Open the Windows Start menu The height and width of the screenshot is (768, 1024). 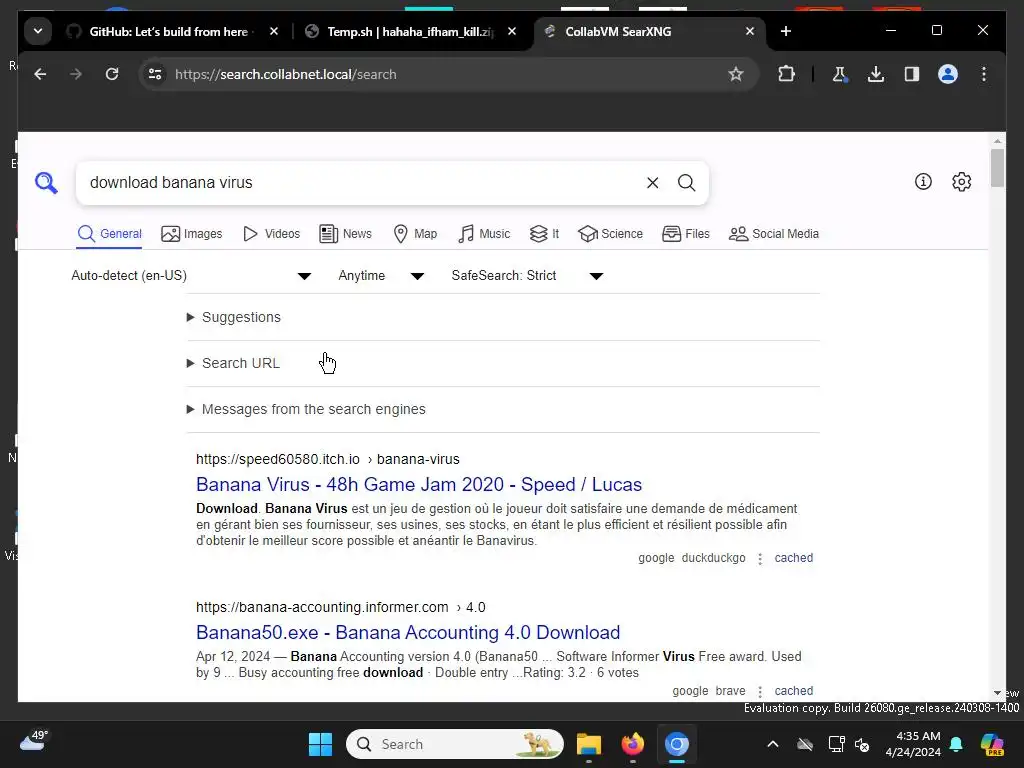(320, 744)
